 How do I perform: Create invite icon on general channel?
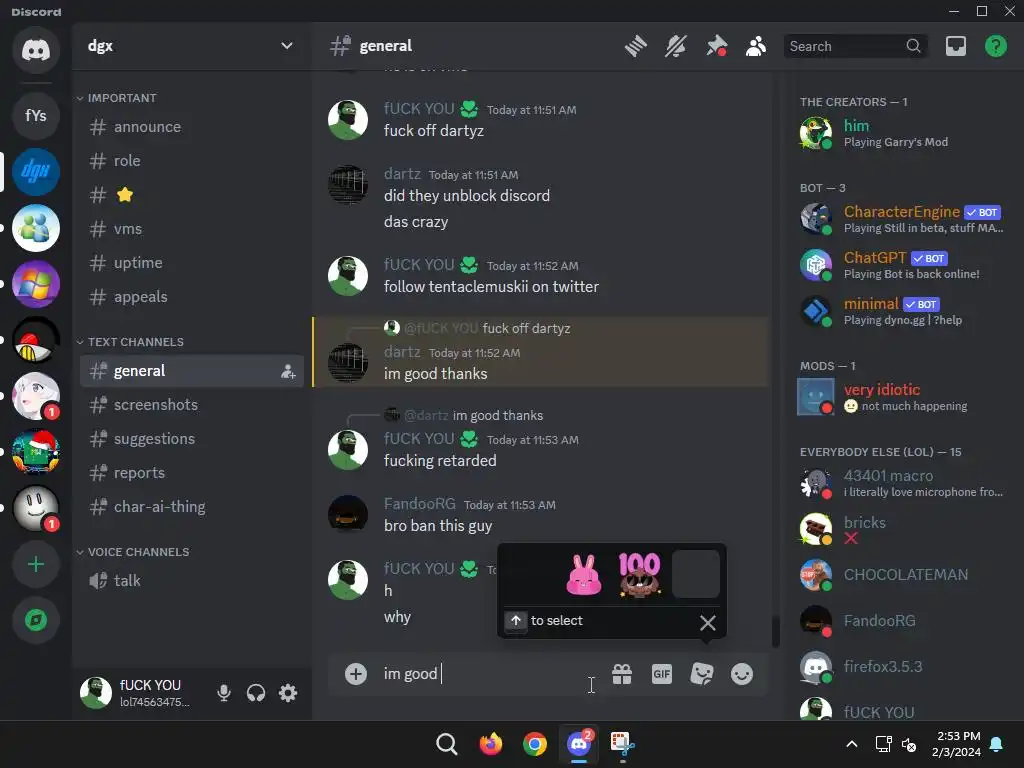(288, 372)
